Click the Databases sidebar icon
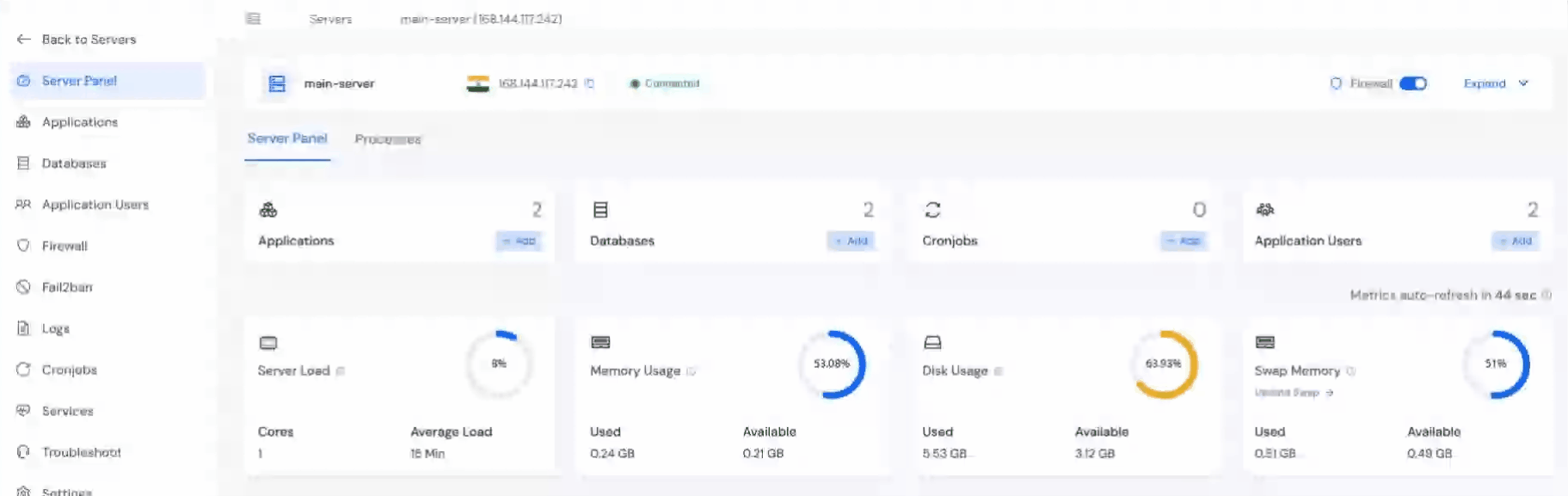1568x496 pixels. pyautogui.click(x=24, y=163)
